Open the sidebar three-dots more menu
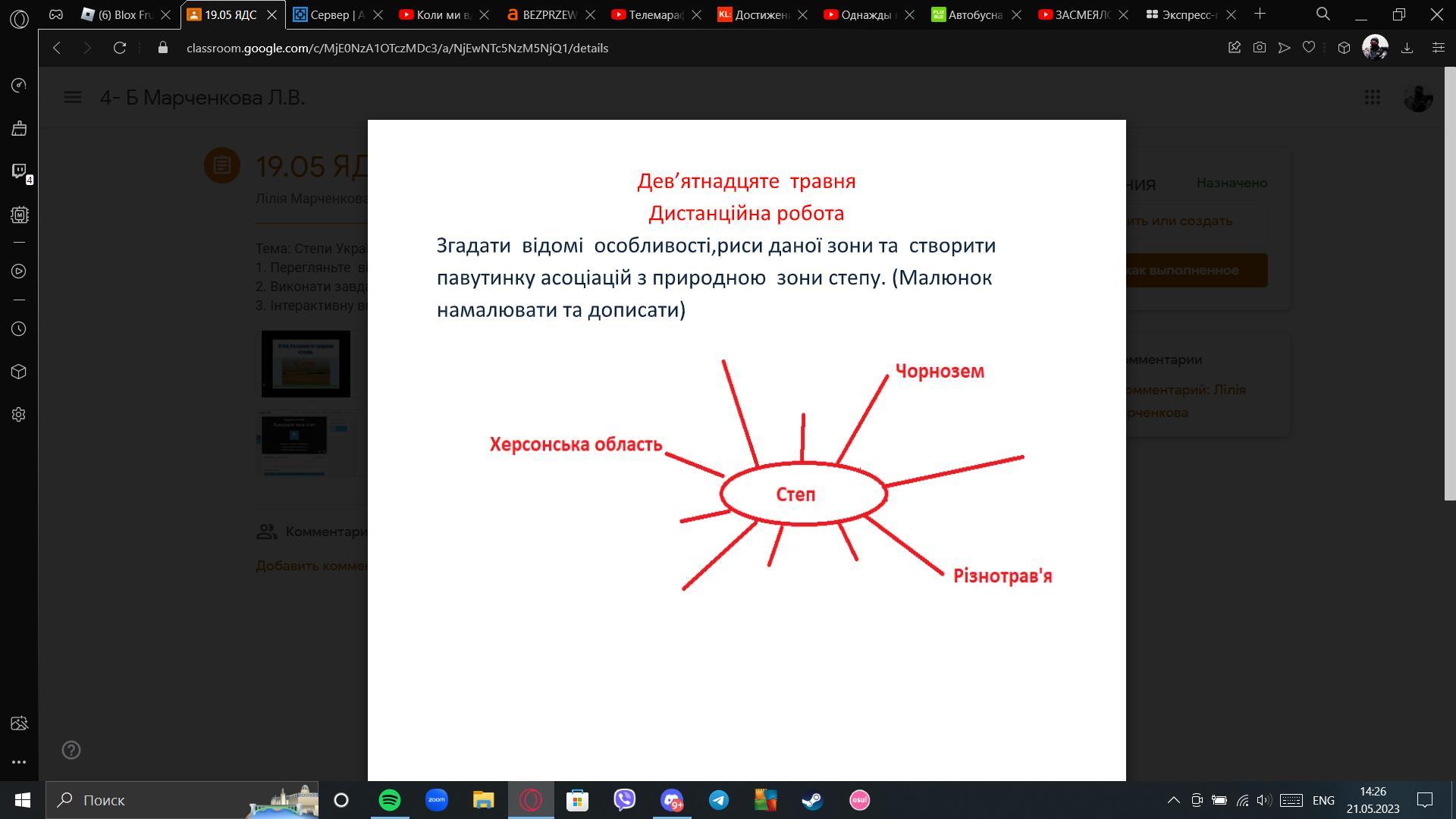The image size is (1456, 819). (x=19, y=762)
